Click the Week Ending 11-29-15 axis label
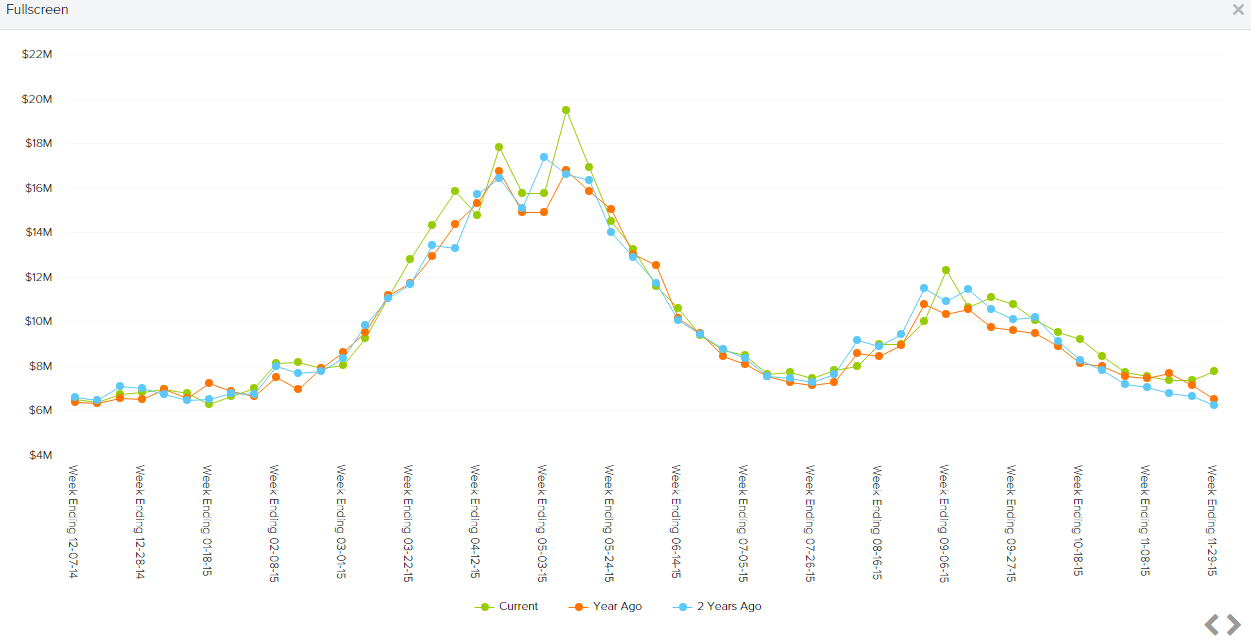 pyautogui.click(x=1211, y=520)
